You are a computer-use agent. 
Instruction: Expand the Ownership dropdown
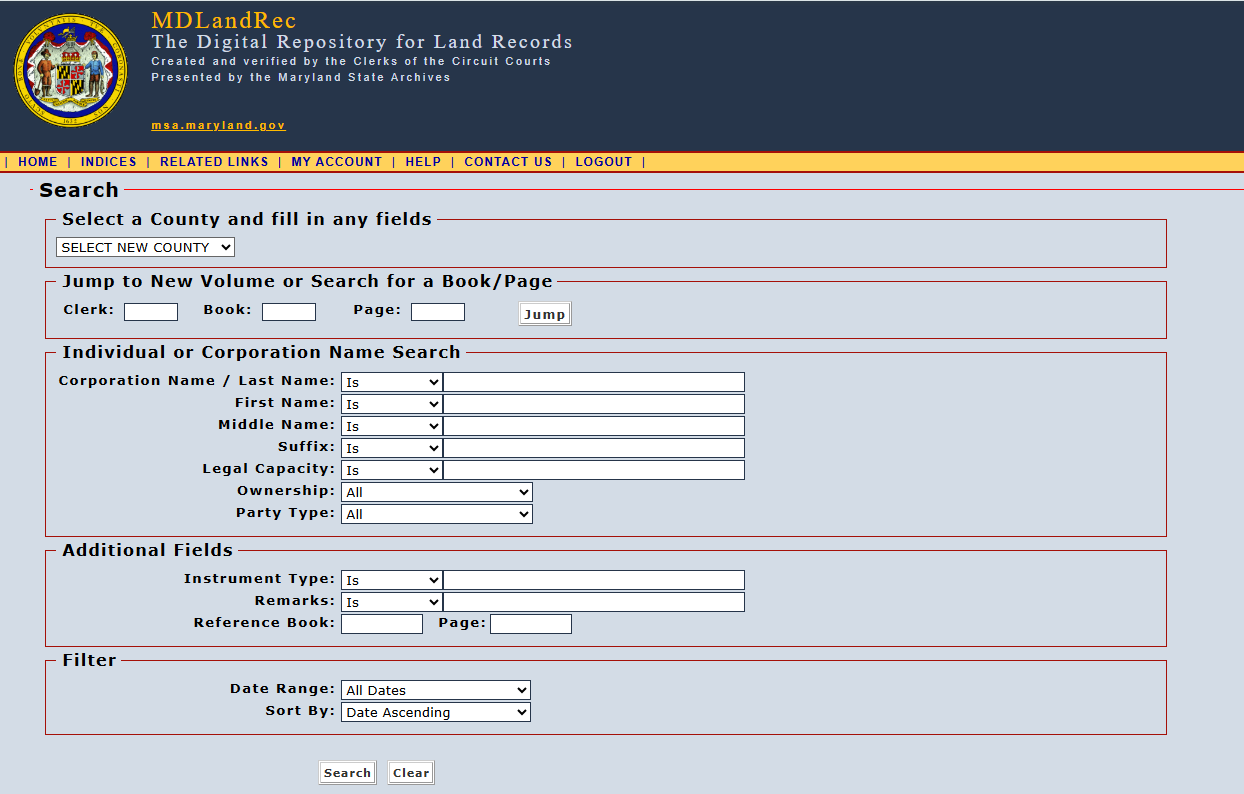[436, 492]
